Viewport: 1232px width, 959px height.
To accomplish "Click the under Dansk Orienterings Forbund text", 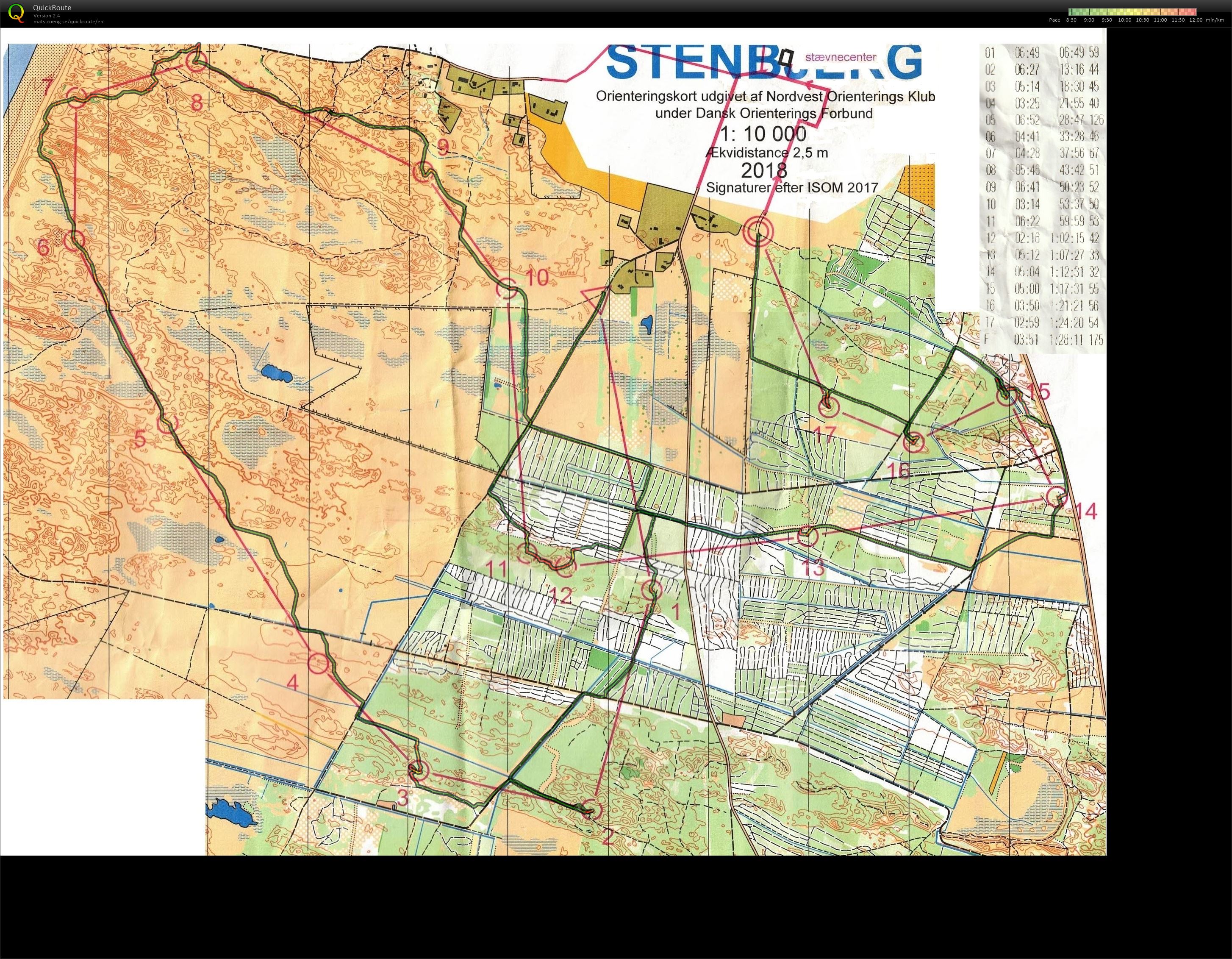I will 764,113.
